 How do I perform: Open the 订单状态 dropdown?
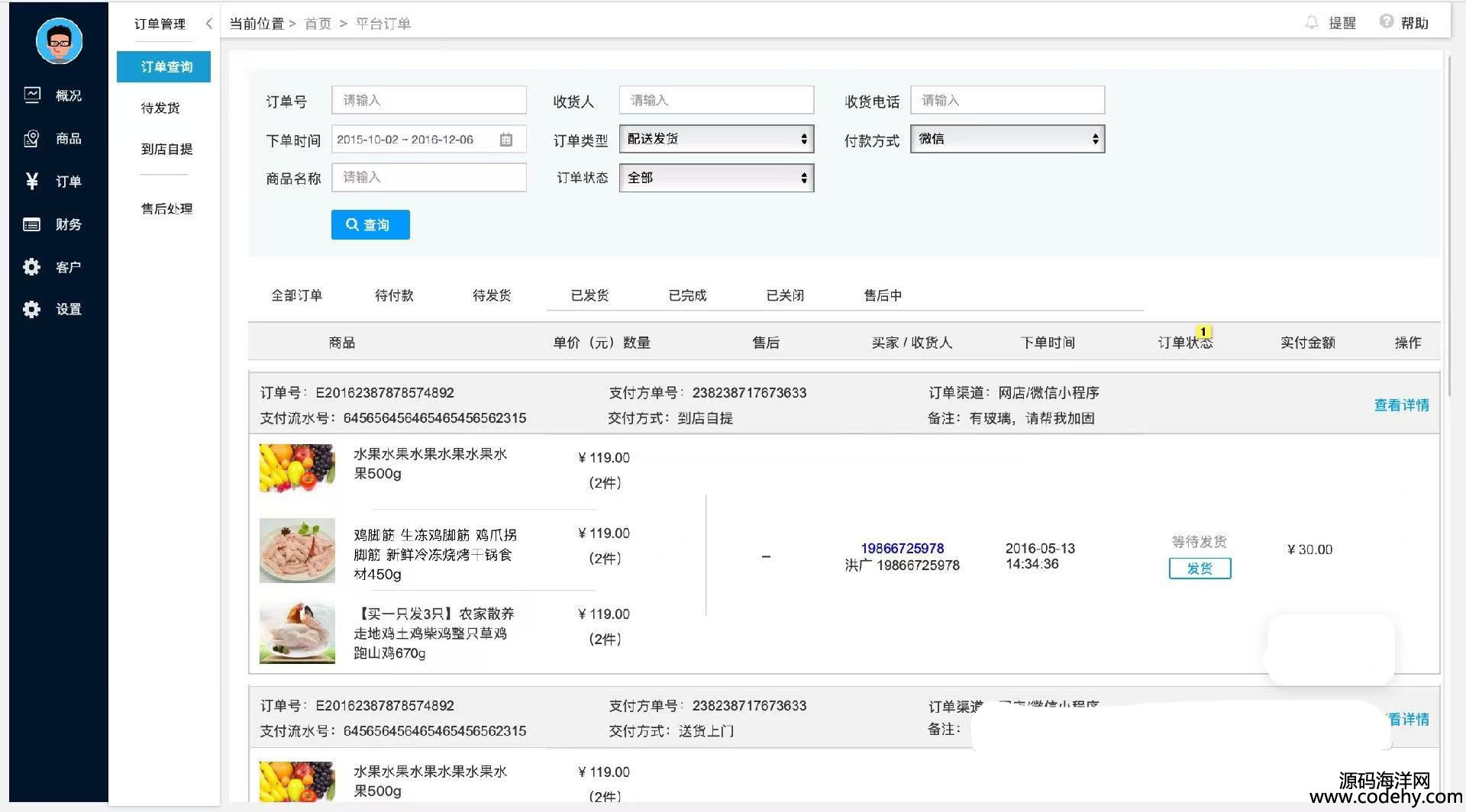coord(716,178)
